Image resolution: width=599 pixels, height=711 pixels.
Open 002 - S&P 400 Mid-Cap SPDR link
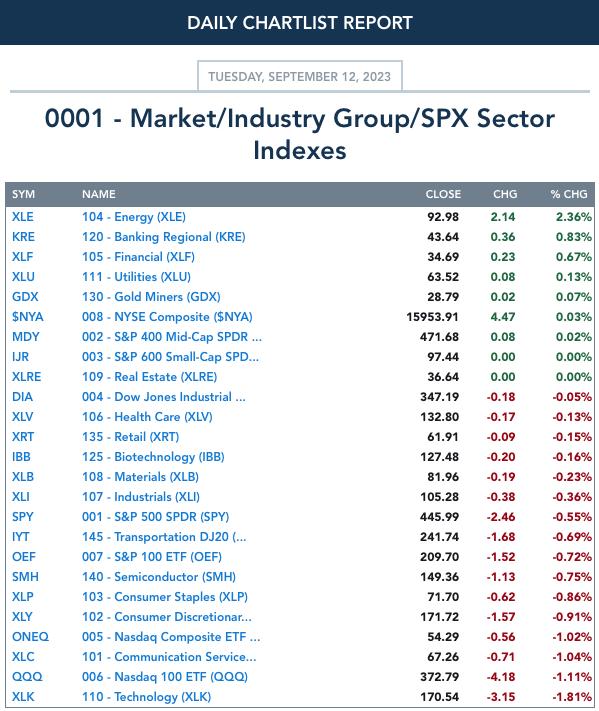pyautogui.click(x=172, y=337)
